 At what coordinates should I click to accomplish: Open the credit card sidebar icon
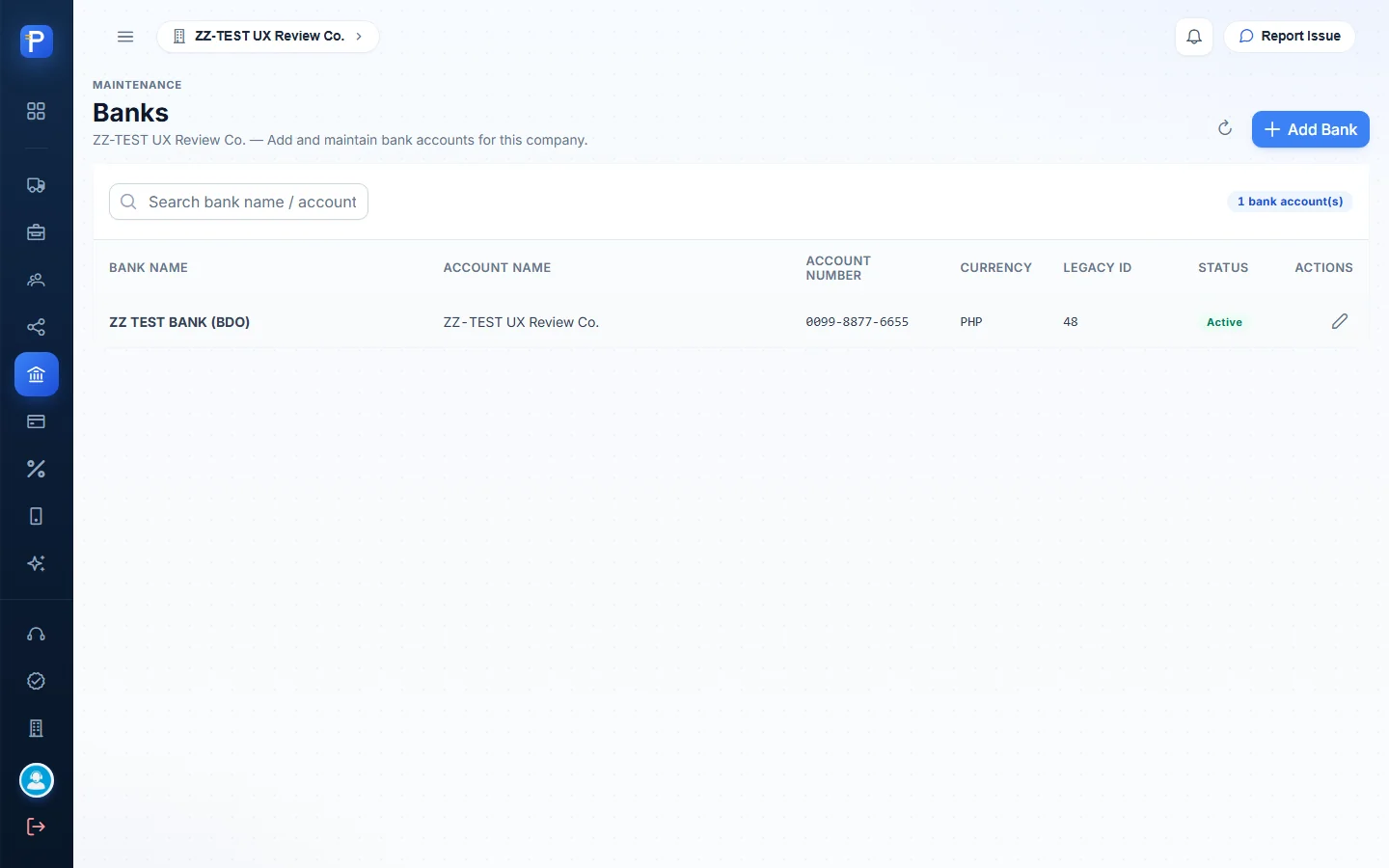coord(36,421)
